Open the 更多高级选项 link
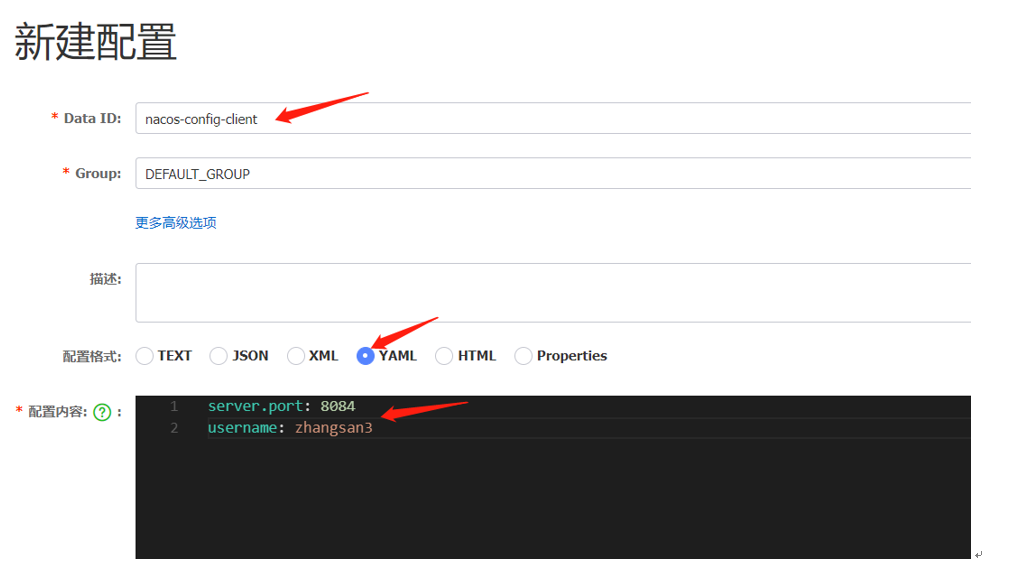 point(176,223)
